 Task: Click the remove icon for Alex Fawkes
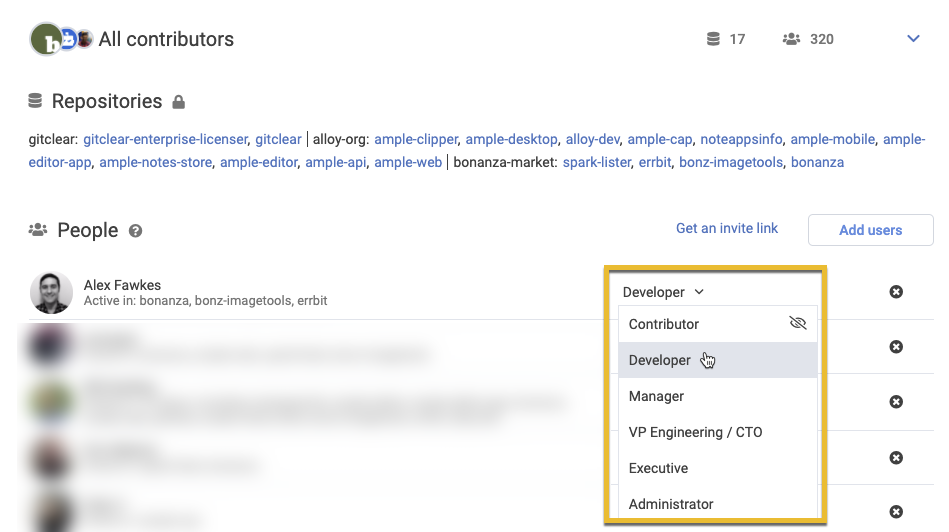click(896, 292)
